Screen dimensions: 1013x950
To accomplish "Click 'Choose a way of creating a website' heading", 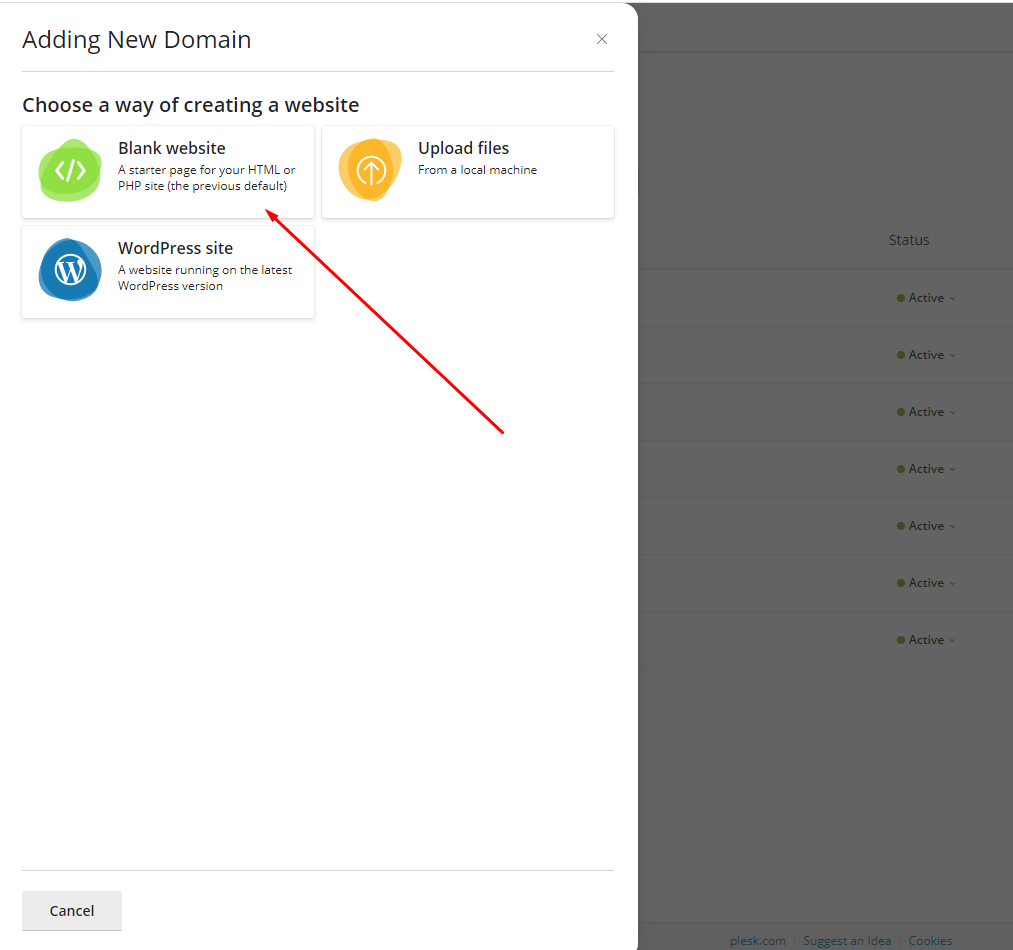I will point(191,105).
